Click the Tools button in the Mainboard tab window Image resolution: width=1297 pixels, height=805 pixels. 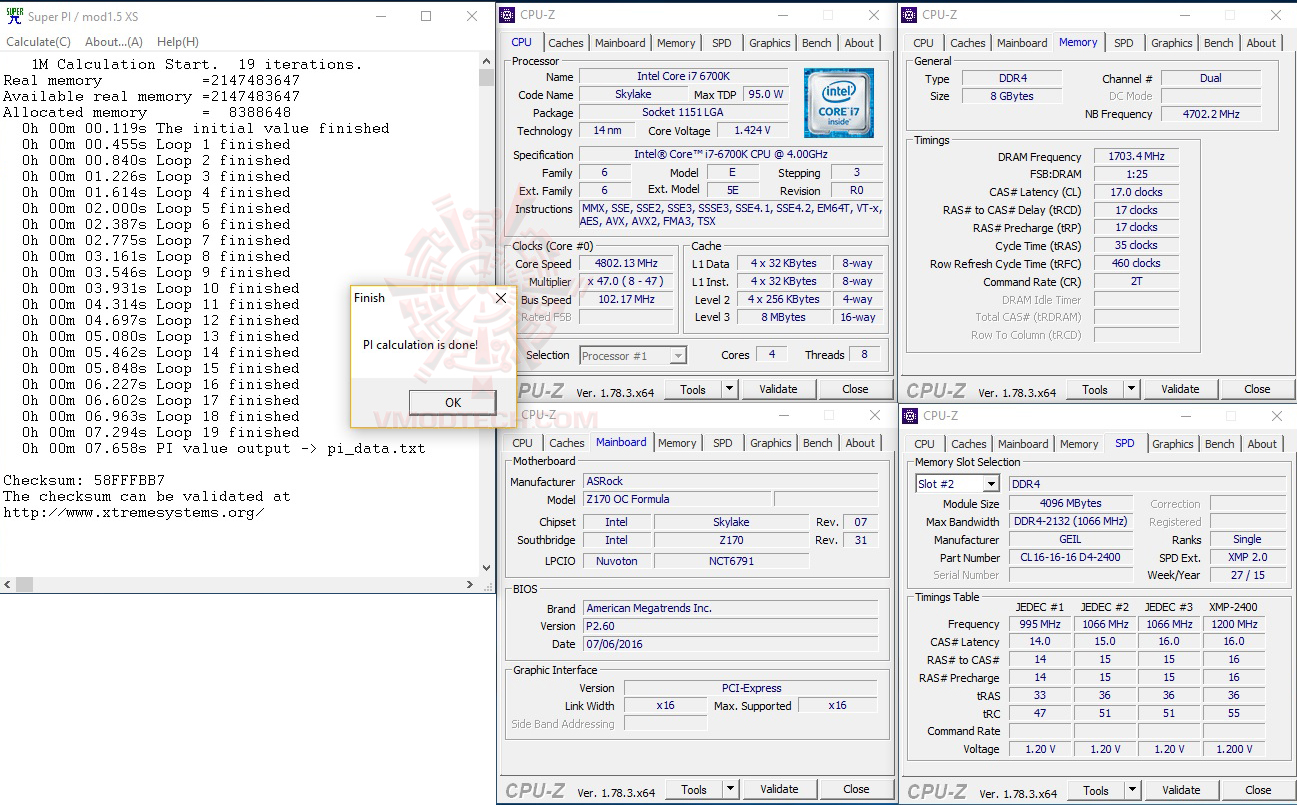coord(694,789)
